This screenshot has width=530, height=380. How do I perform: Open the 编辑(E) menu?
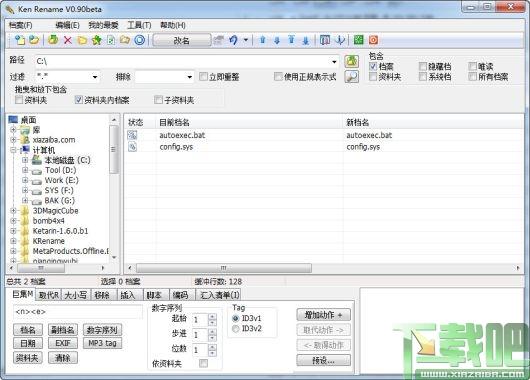[67, 25]
